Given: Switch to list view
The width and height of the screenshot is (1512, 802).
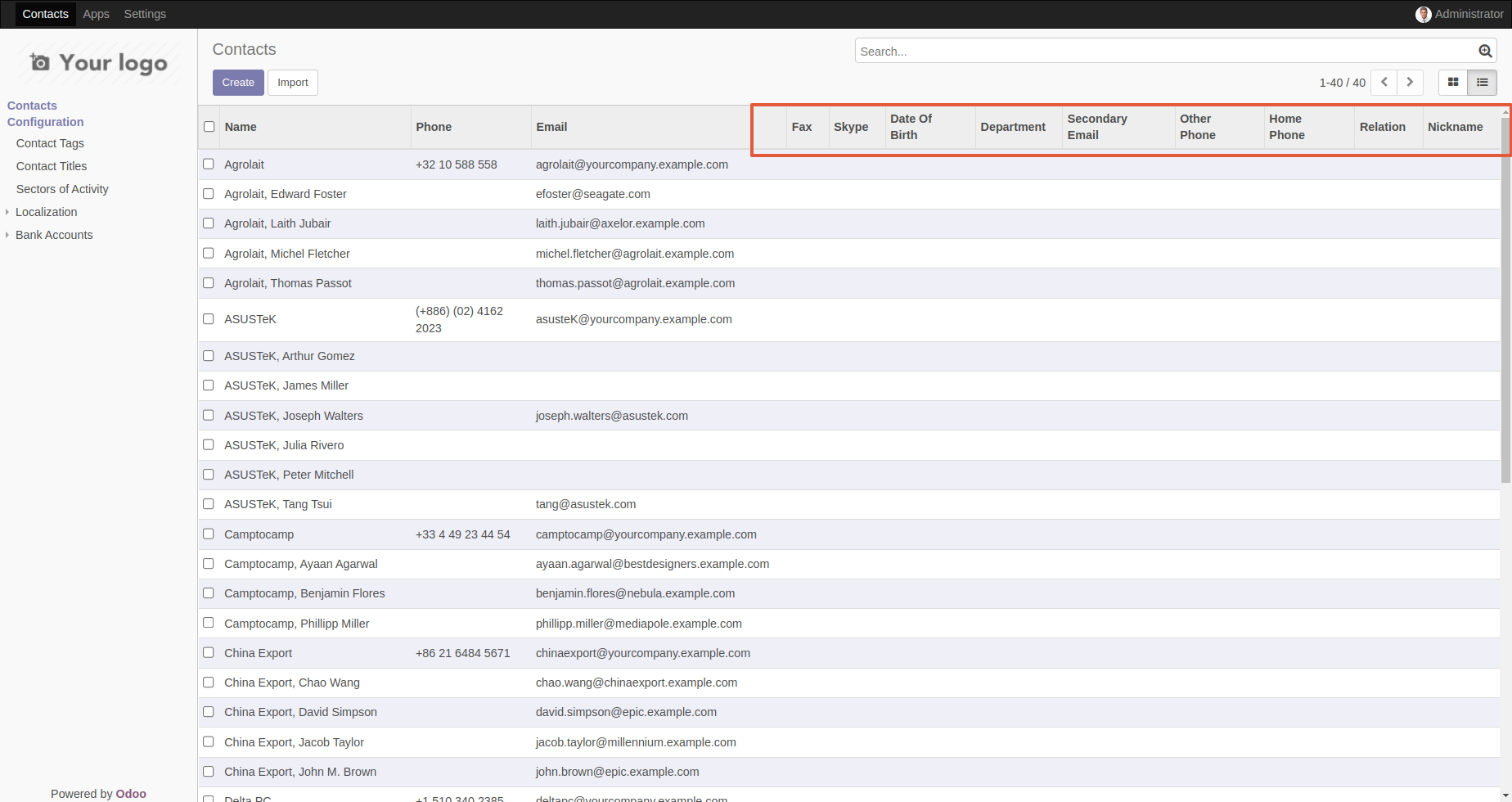Looking at the screenshot, I should [1483, 83].
